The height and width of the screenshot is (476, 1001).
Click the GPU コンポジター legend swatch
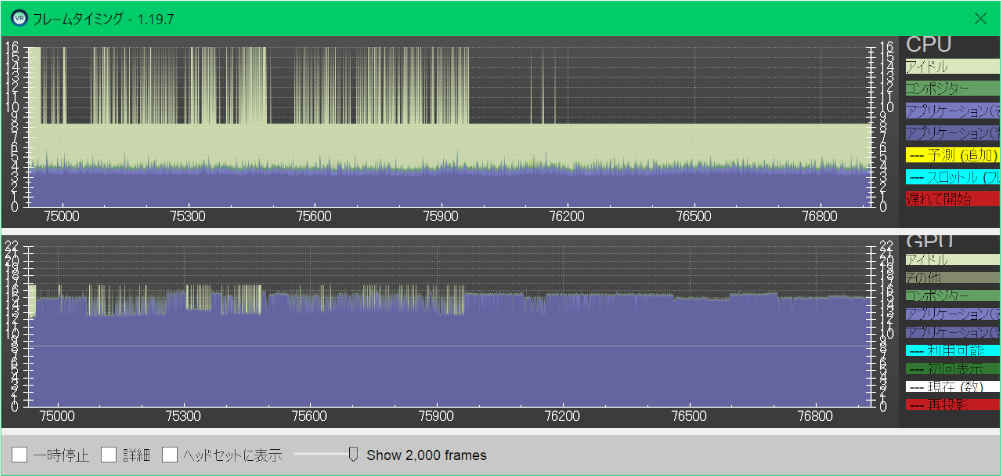pyautogui.click(x=951, y=296)
